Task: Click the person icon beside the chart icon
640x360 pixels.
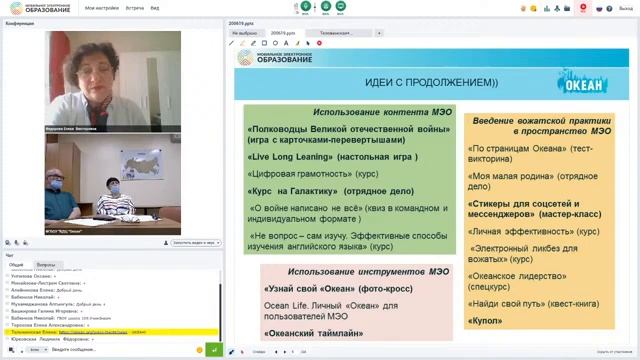Action: coord(557,8)
